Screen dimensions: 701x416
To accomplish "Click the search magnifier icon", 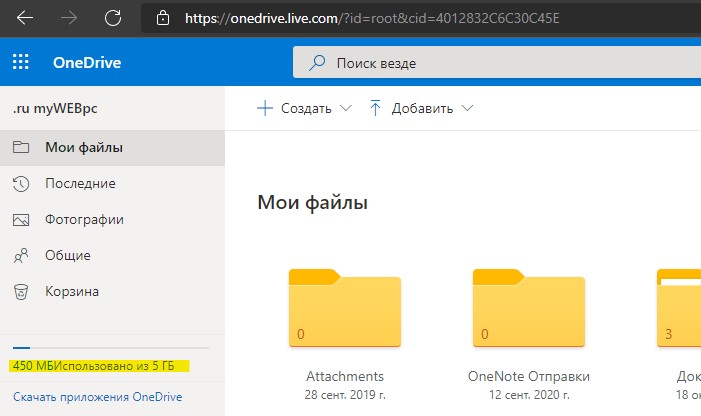I will point(317,63).
